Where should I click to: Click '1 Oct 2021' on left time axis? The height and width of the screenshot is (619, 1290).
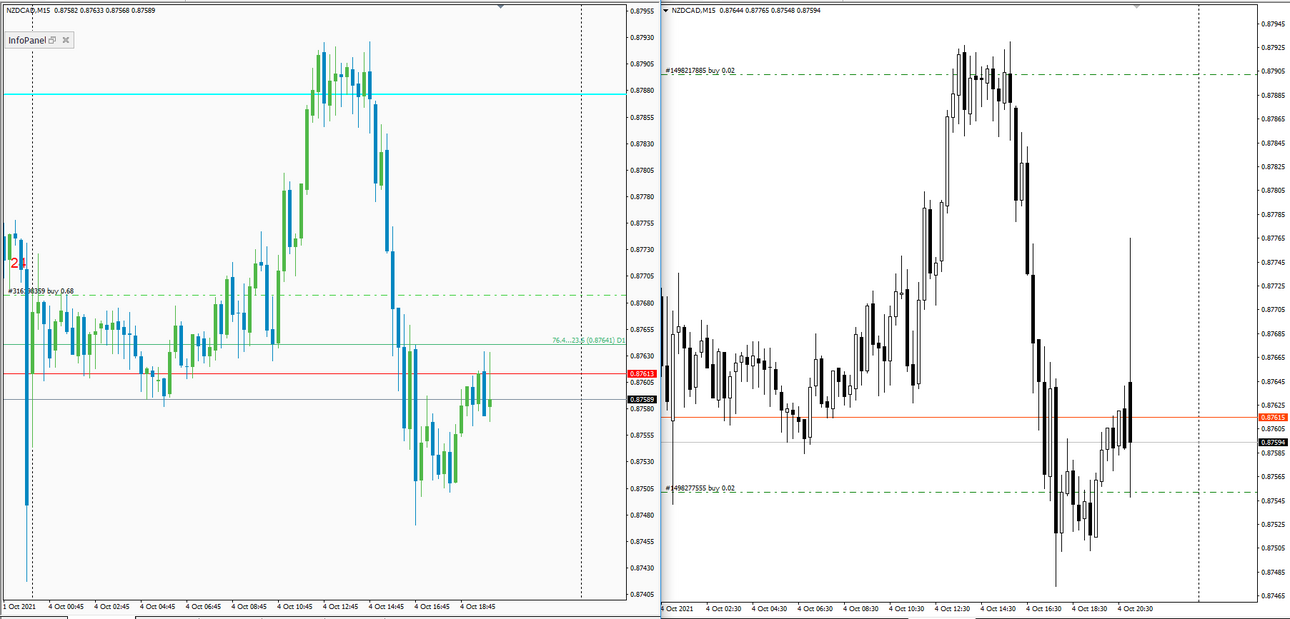point(20,606)
